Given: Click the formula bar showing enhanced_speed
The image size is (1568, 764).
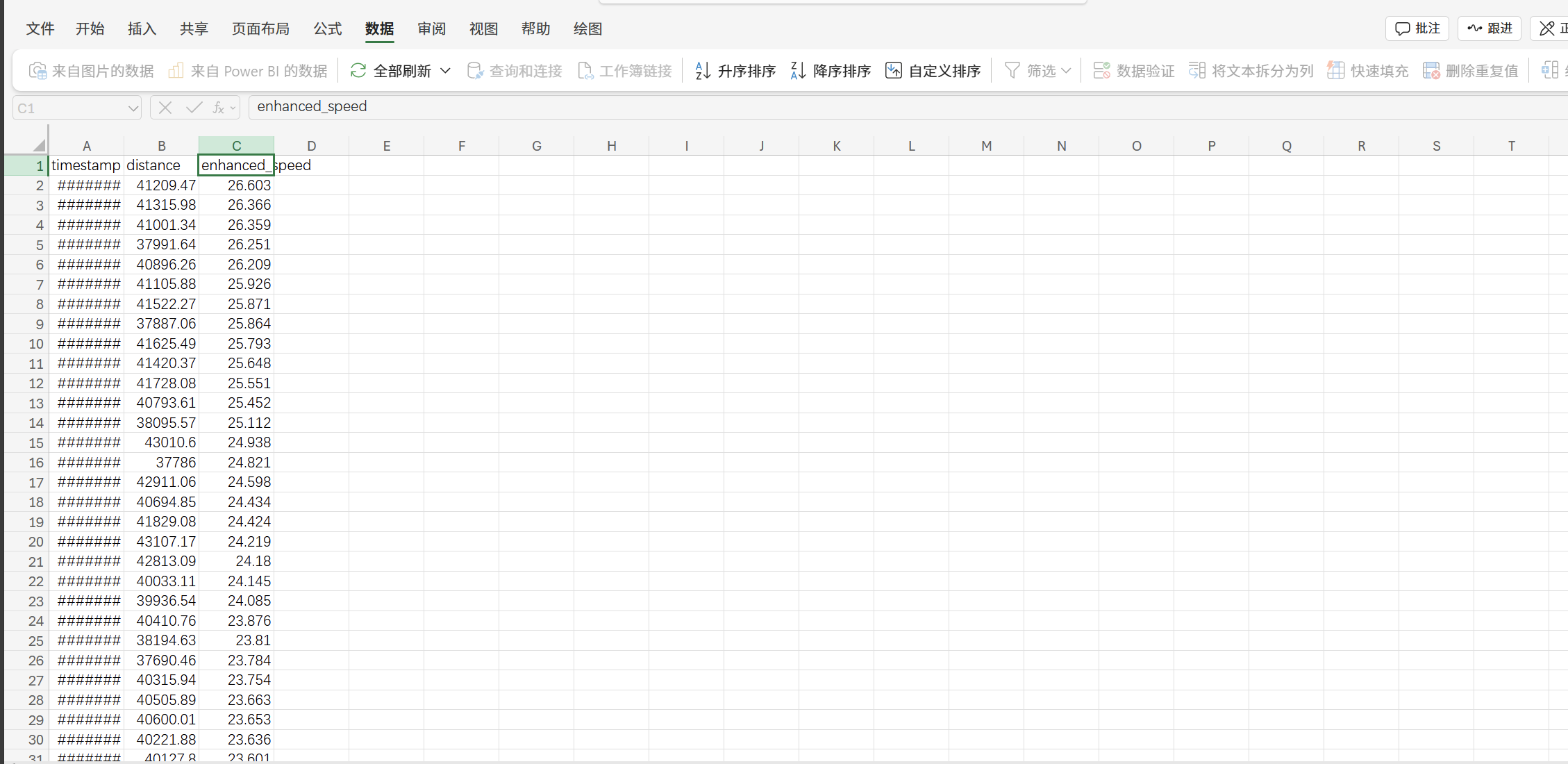Looking at the screenshot, I should click(907, 107).
